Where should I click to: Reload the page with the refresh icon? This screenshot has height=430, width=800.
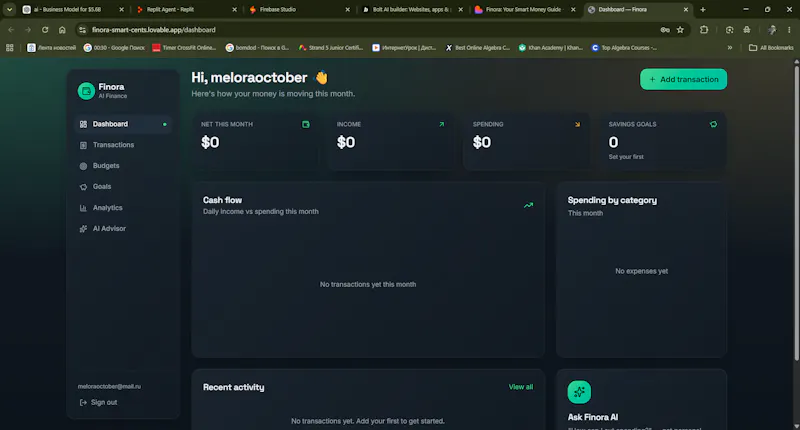click(x=45, y=30)
